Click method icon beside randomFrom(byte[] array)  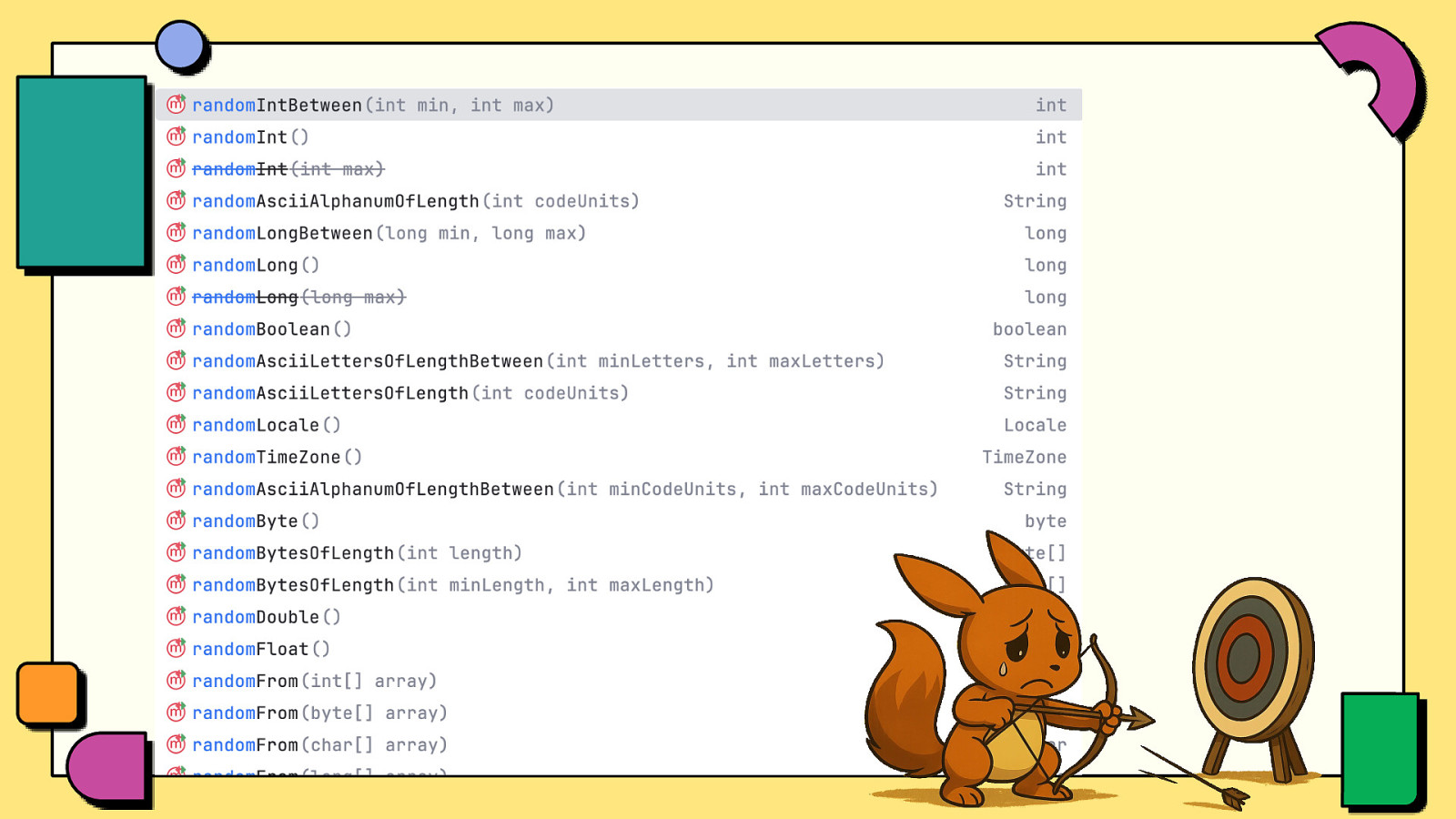[x=176, y=712]
